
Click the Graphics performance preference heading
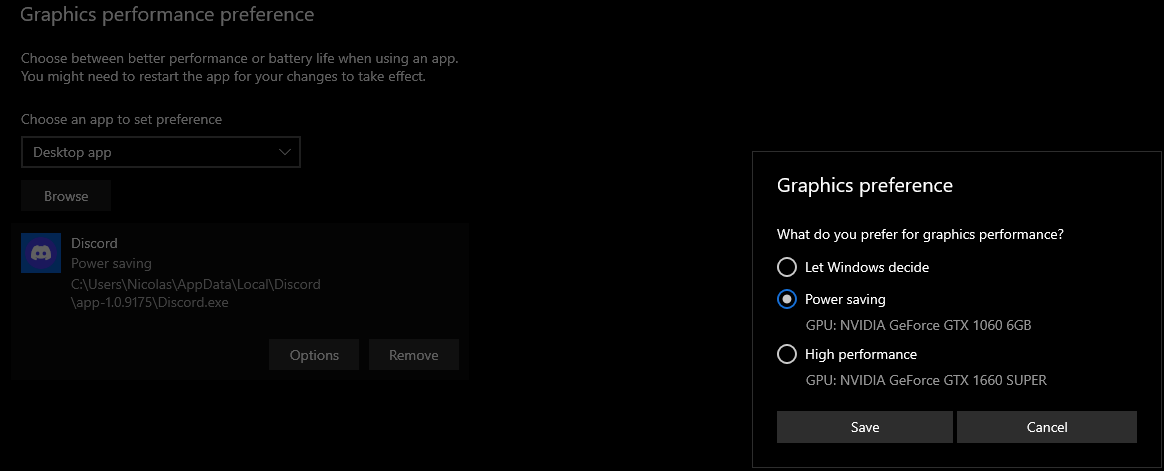pyautogui.click(x=167, y=14)
